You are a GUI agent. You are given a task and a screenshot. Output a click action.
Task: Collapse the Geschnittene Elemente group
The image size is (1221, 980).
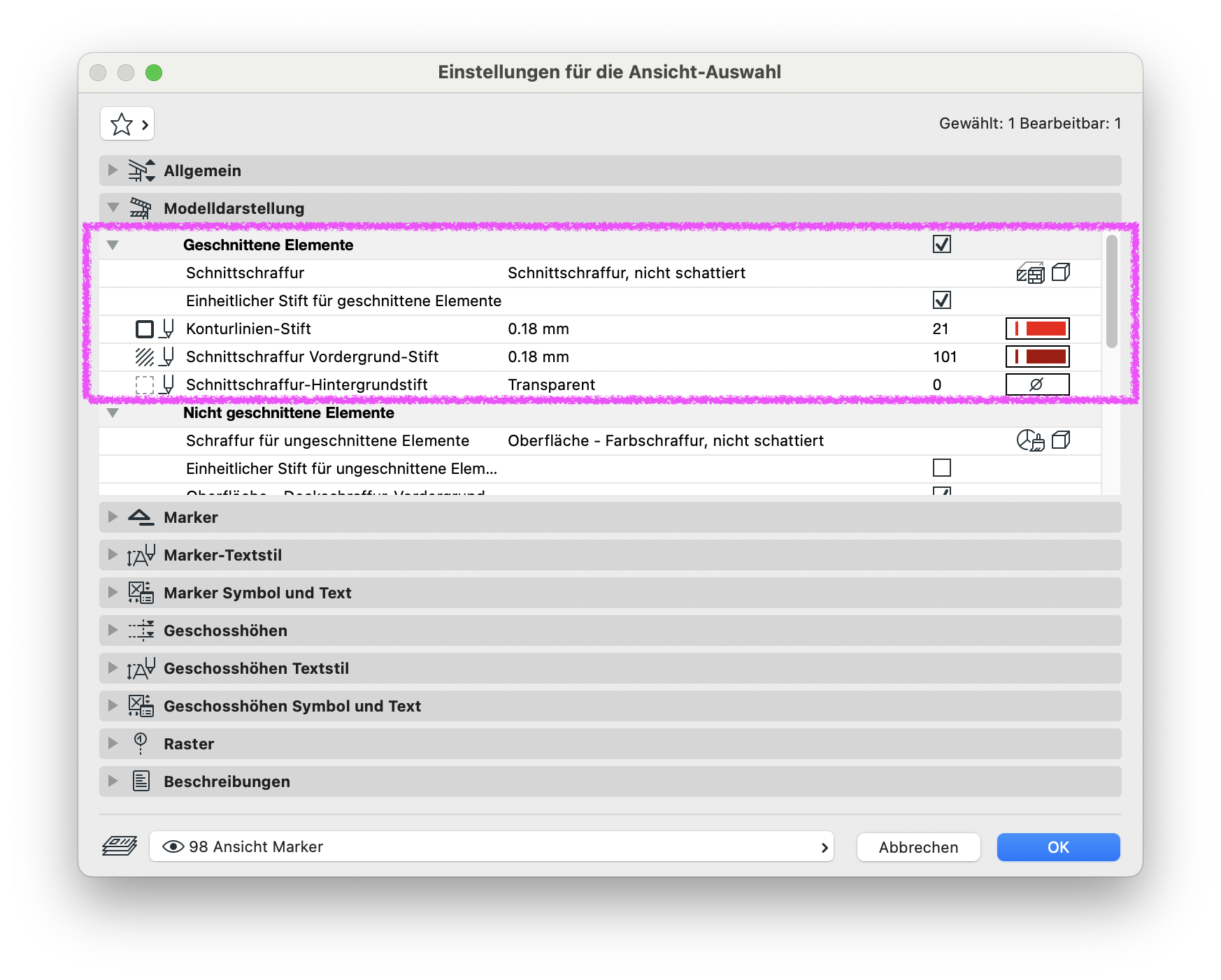[x=113, y=245]
